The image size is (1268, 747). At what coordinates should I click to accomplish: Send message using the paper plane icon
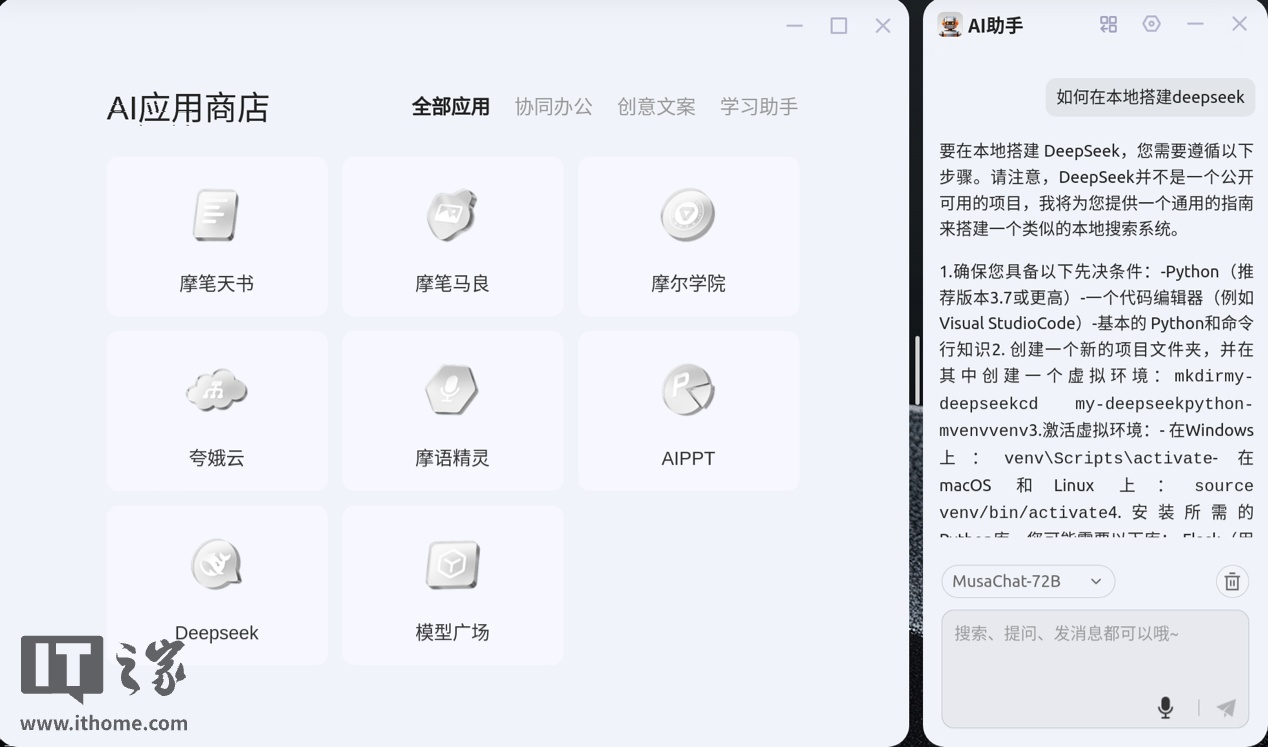(1226, 707)
